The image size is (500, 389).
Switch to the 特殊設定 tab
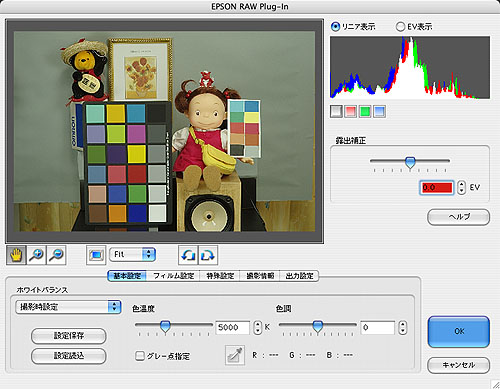click(220, 276)
